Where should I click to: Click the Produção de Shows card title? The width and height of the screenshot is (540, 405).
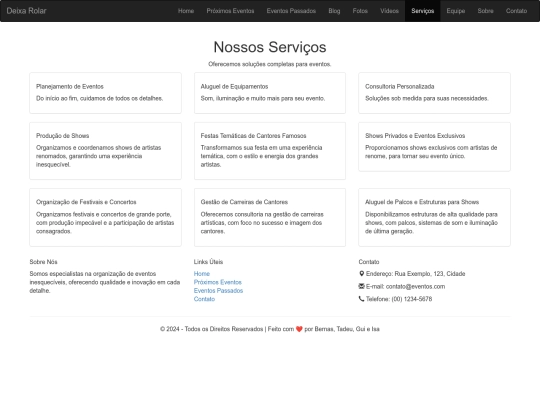(x=63, y=136)
